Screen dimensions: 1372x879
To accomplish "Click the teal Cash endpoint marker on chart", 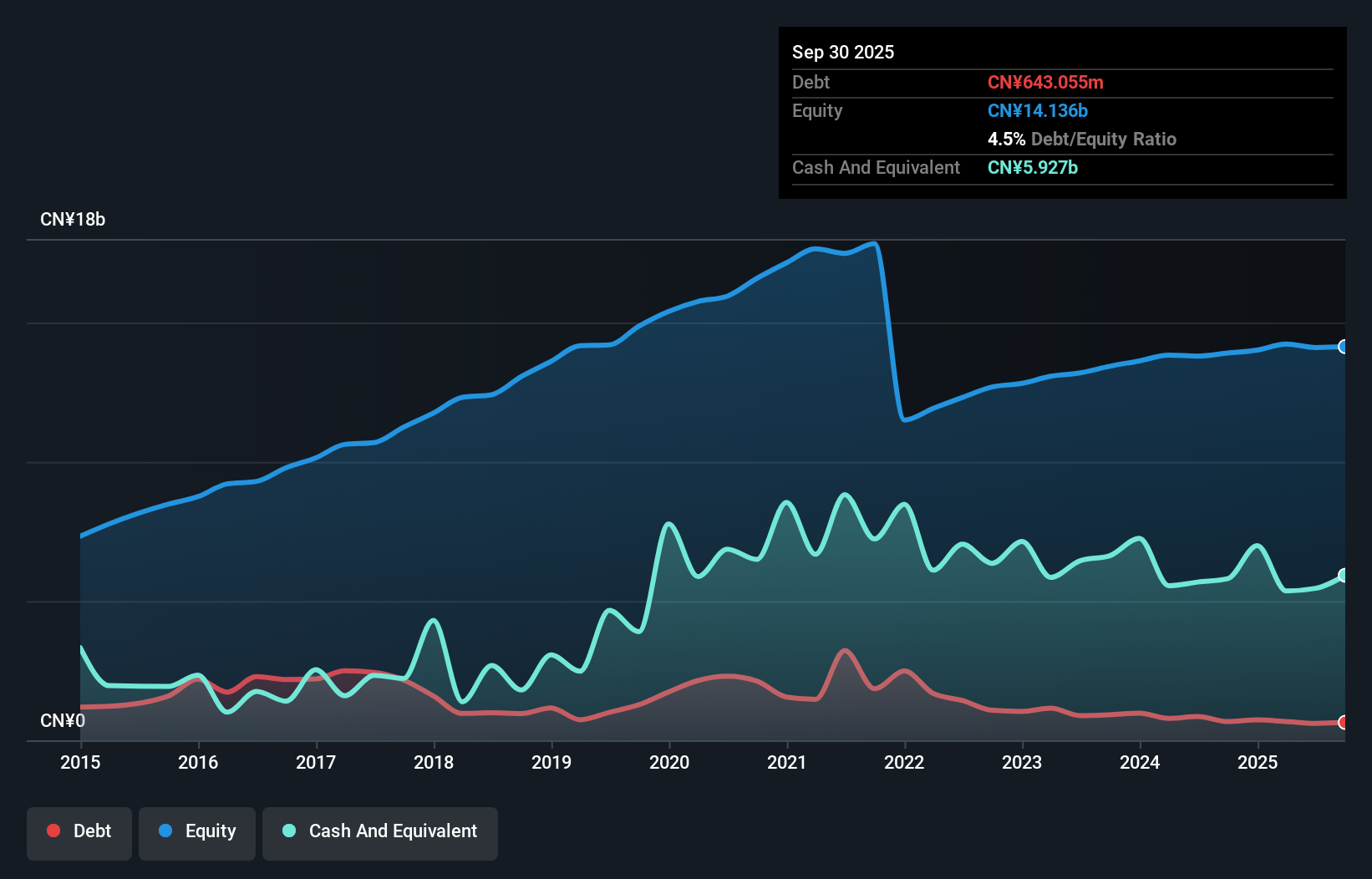I will click(x=1343, y=575).
